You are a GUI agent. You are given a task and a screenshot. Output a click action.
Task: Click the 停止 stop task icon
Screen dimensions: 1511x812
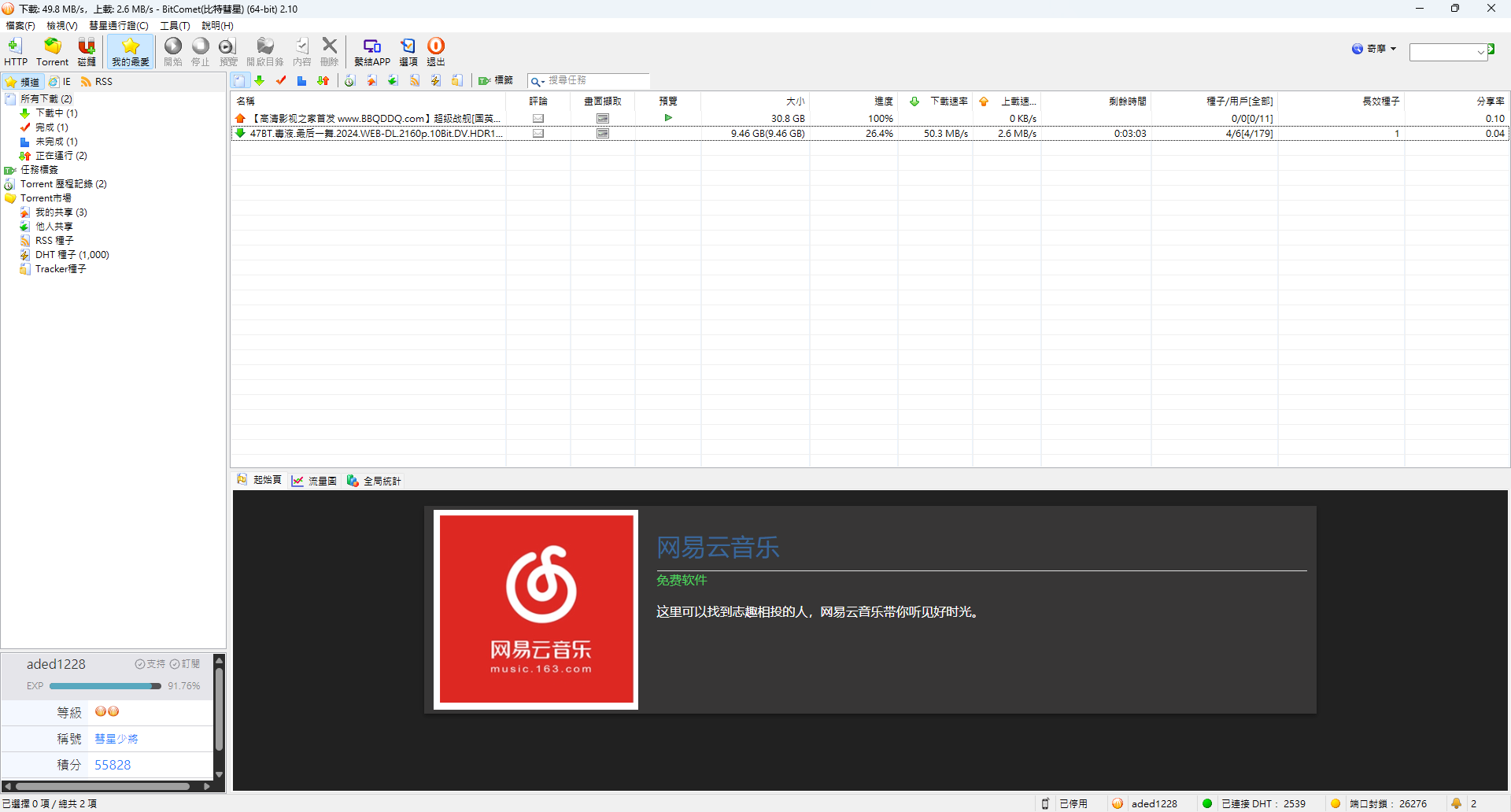click(201, 52)
